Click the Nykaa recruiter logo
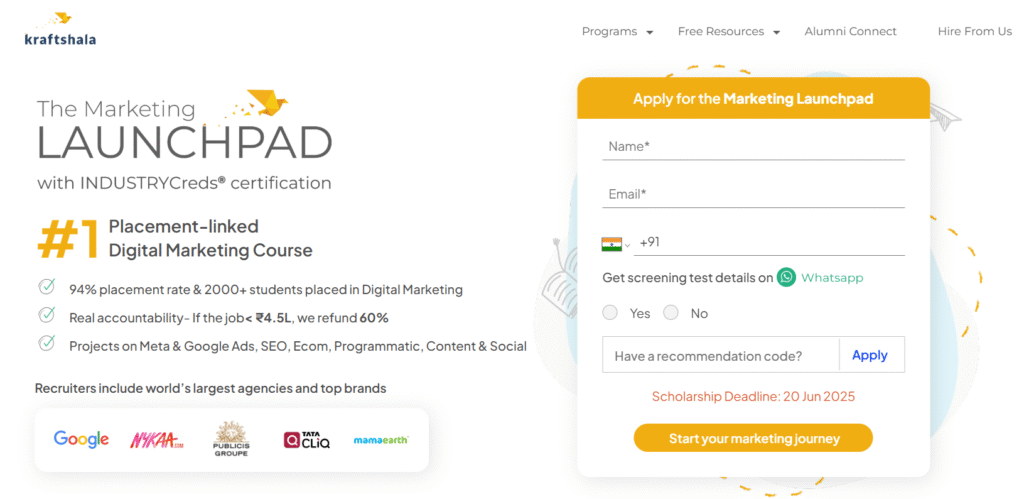Image resolution: width=1024 pixels, height=499 pixels. (x=157, y=440)
